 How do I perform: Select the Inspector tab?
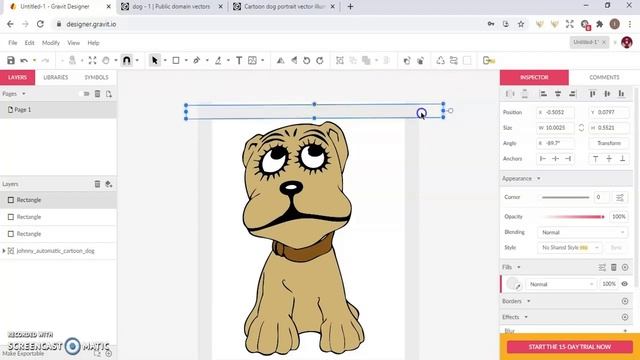(x=534, y=77)
